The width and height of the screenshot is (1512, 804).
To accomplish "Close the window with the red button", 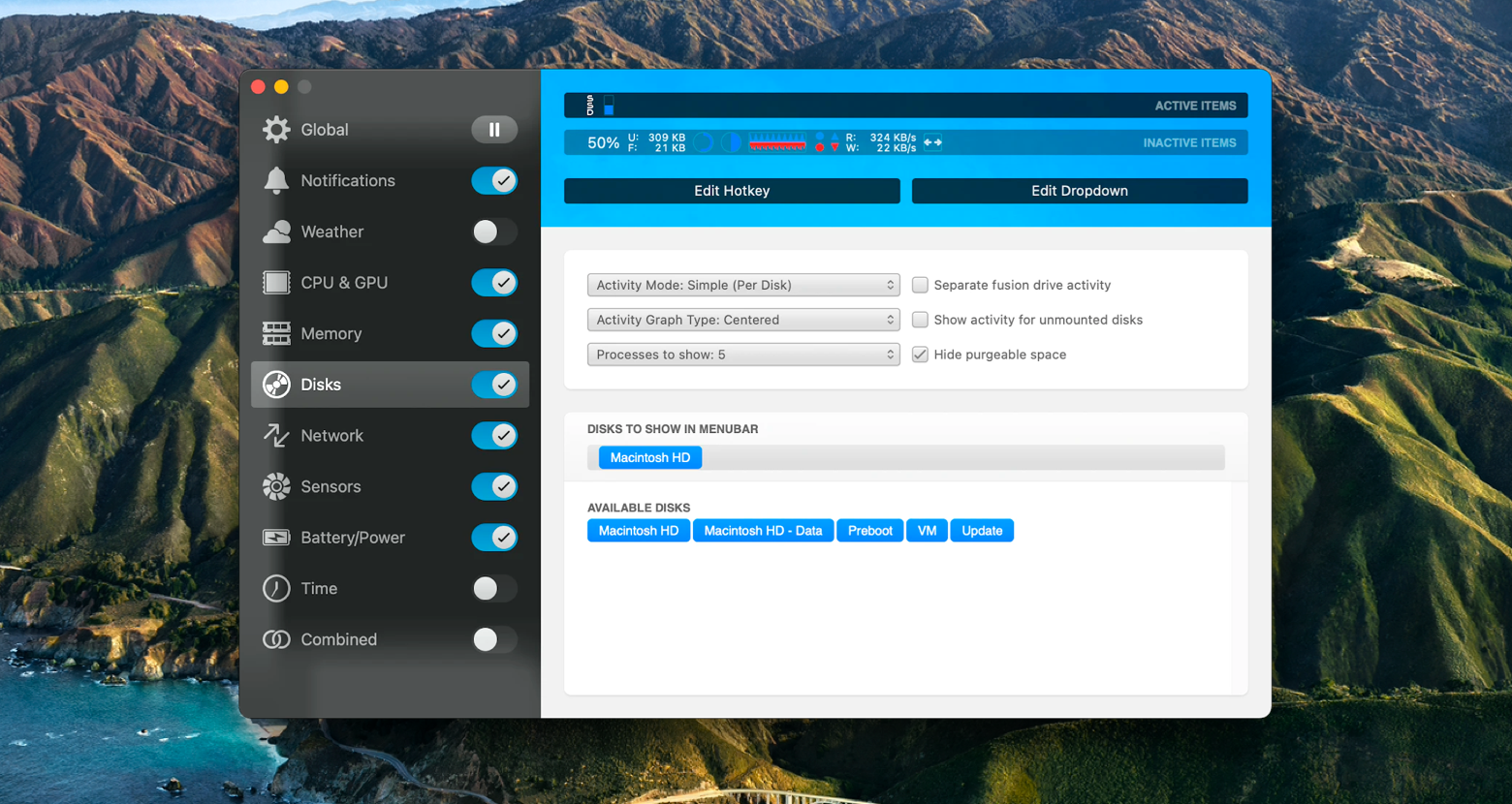I will pos(258,87).
